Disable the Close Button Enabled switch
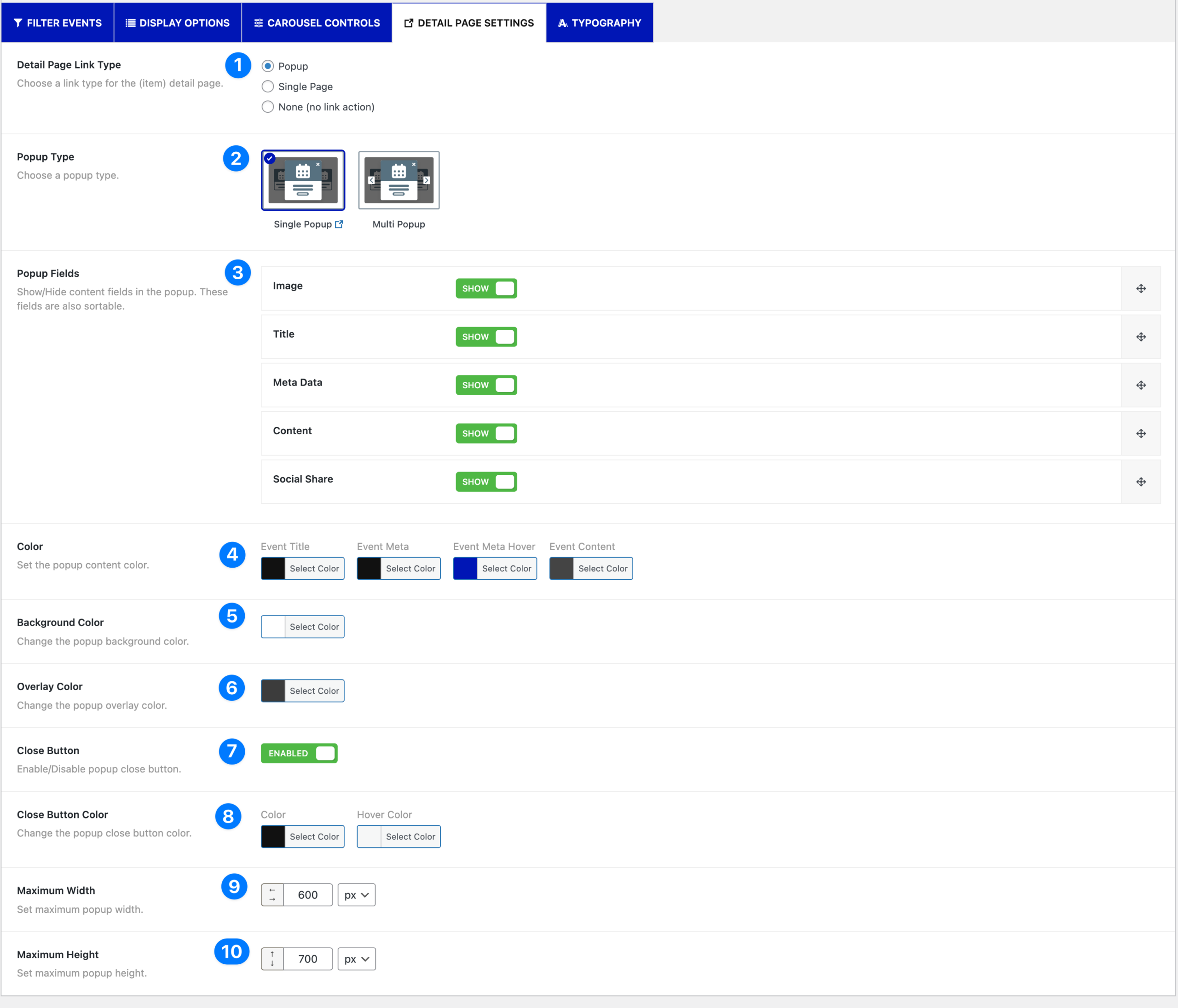Screen dimensions: 1178x1008 tap(299, 753)
